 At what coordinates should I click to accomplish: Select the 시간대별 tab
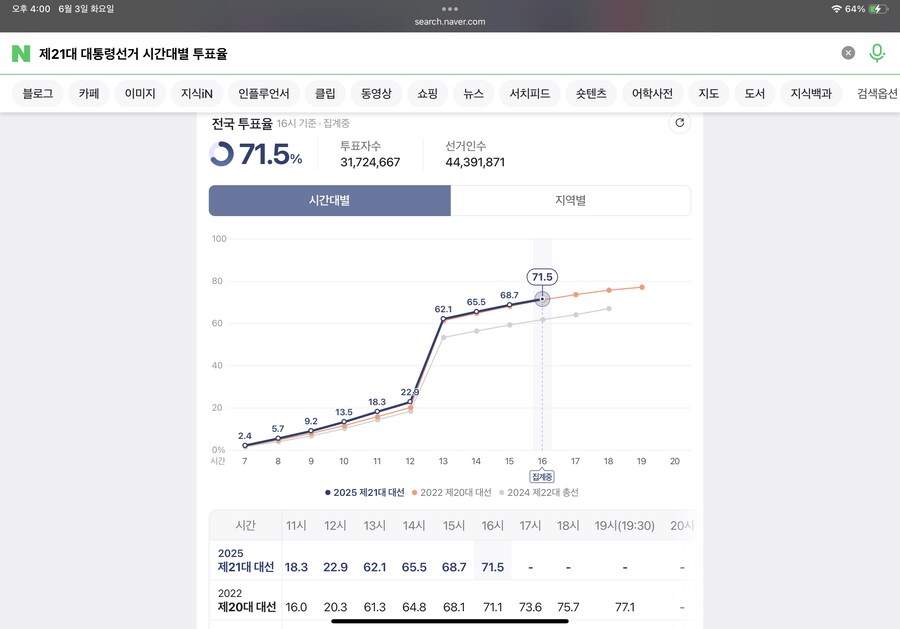point(330,201)
